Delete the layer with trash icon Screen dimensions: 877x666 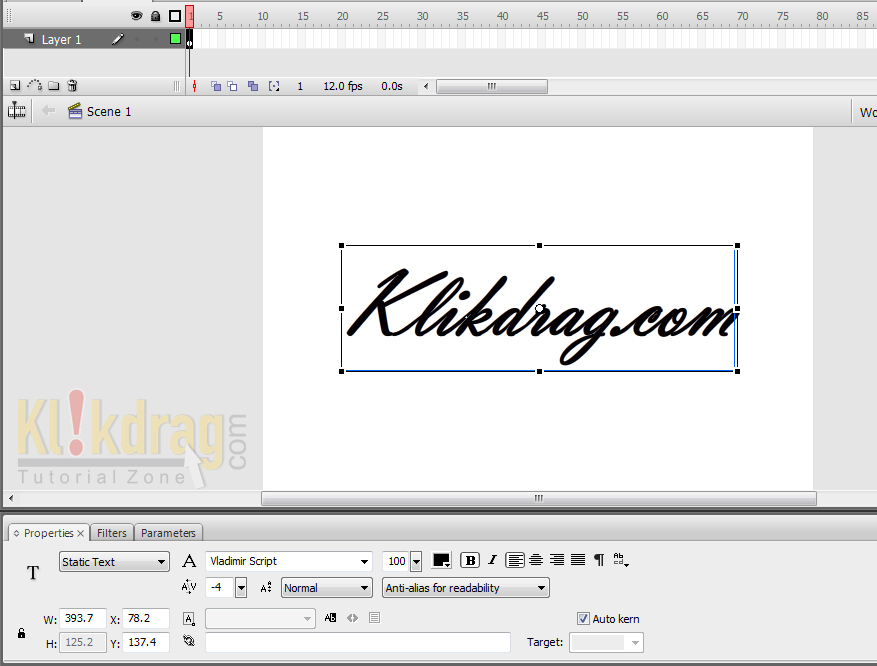pos(72,86)
